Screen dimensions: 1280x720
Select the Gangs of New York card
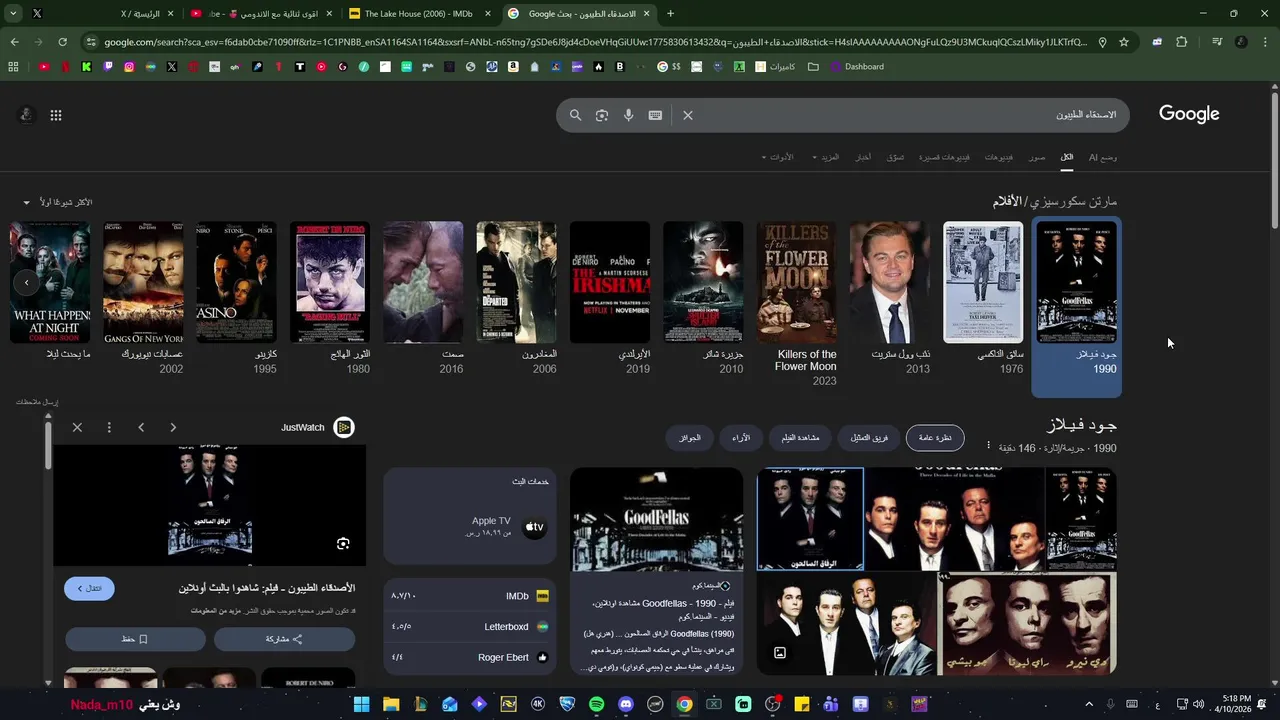click(x=144, y=298)
